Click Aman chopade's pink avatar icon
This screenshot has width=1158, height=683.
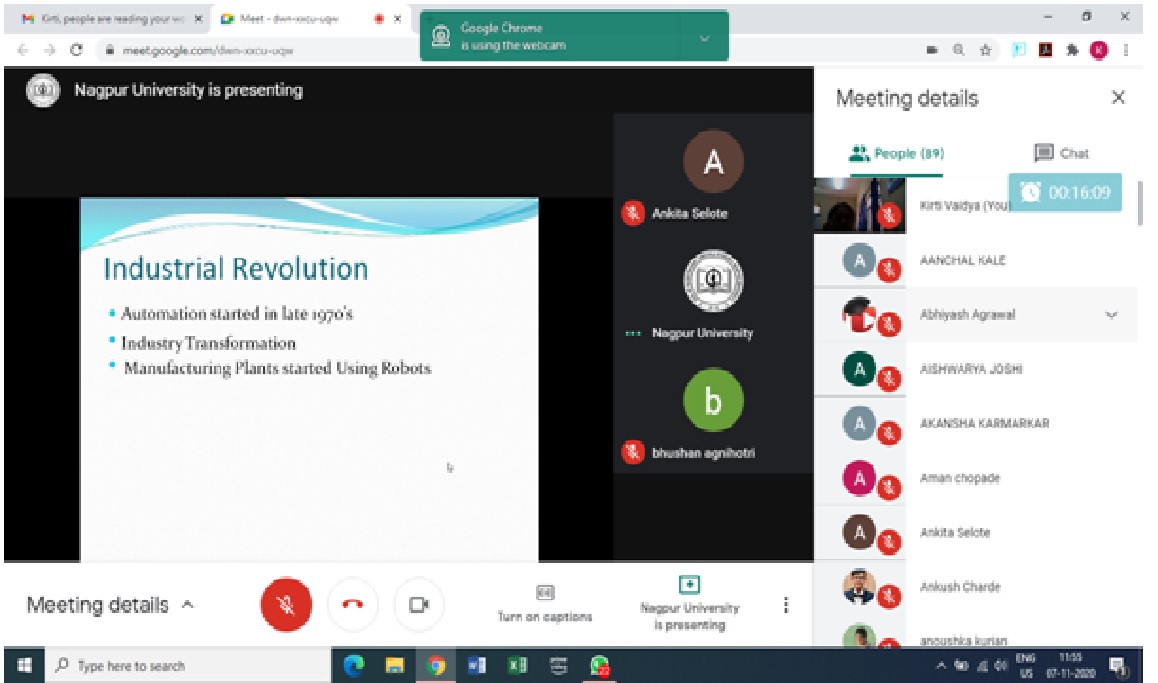click(859, 478)
